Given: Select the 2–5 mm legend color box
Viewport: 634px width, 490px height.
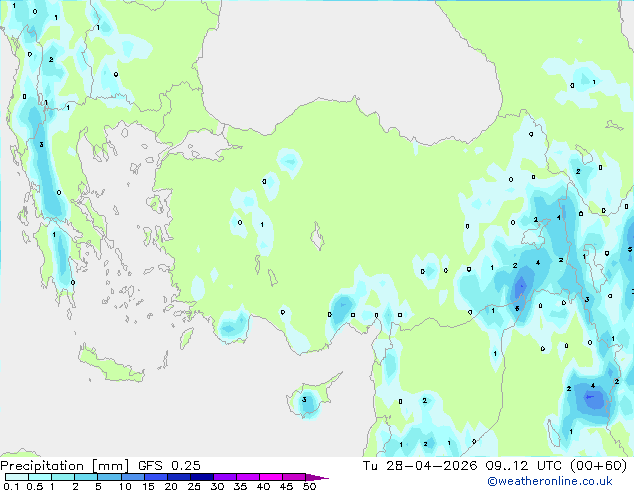Looking at the screenshot, I should [86, 477].
